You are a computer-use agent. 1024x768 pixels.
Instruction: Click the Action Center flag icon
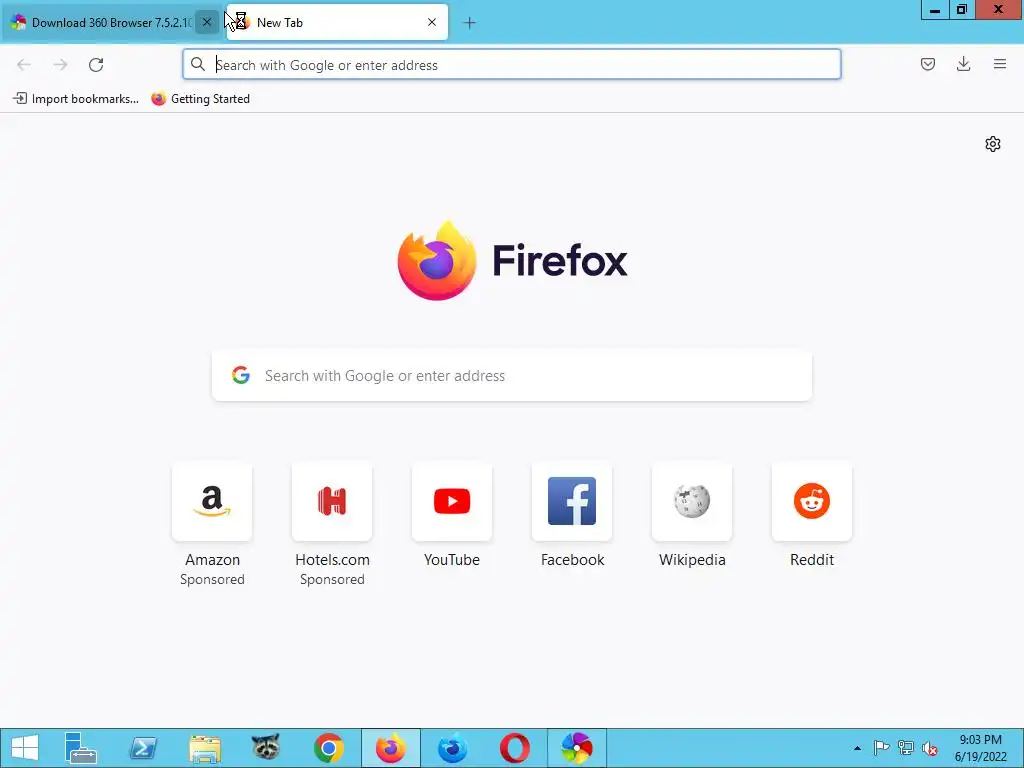(881, 748)
